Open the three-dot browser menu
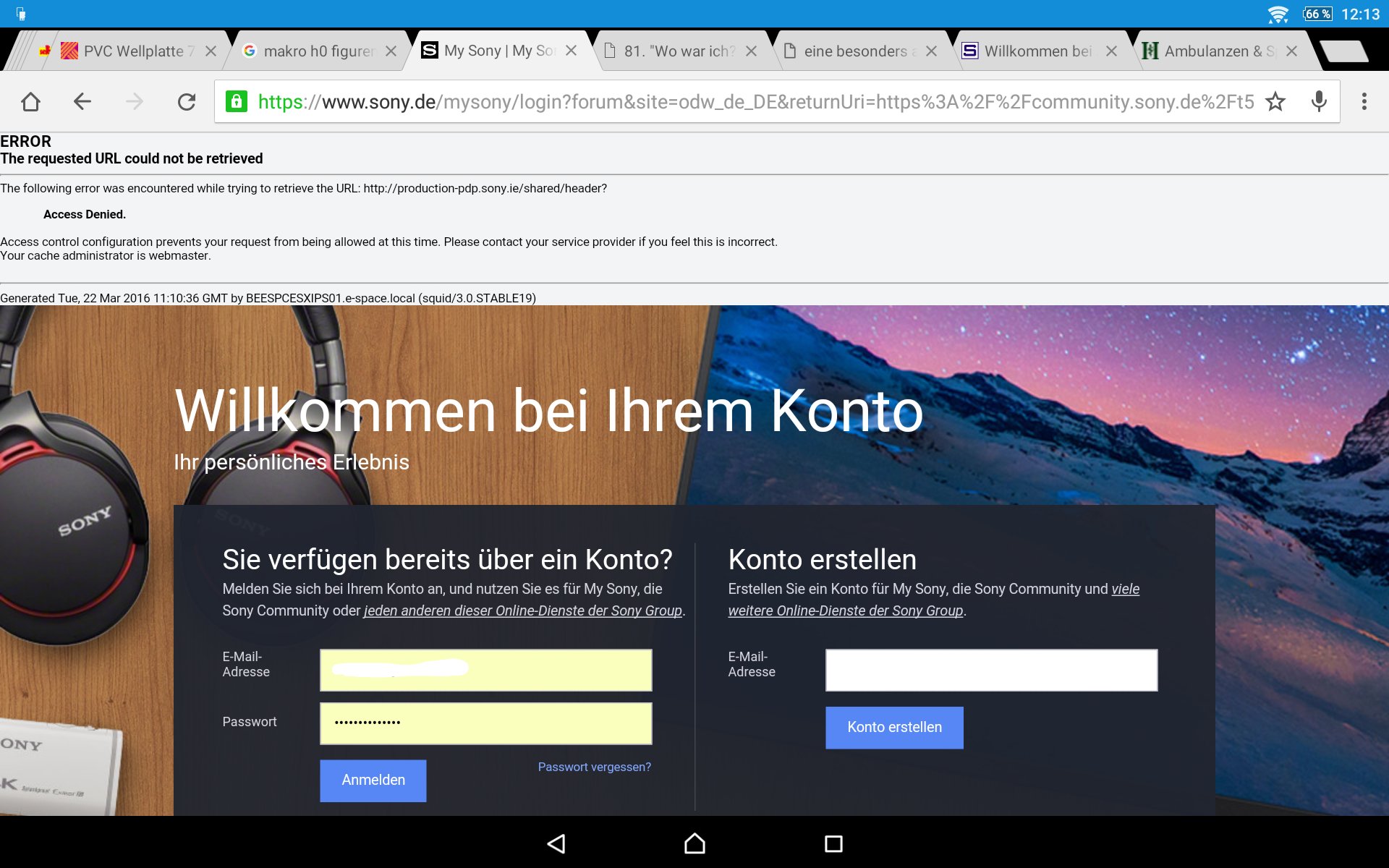Screen dimensions: 1389x868 [x=1364, y=102]
